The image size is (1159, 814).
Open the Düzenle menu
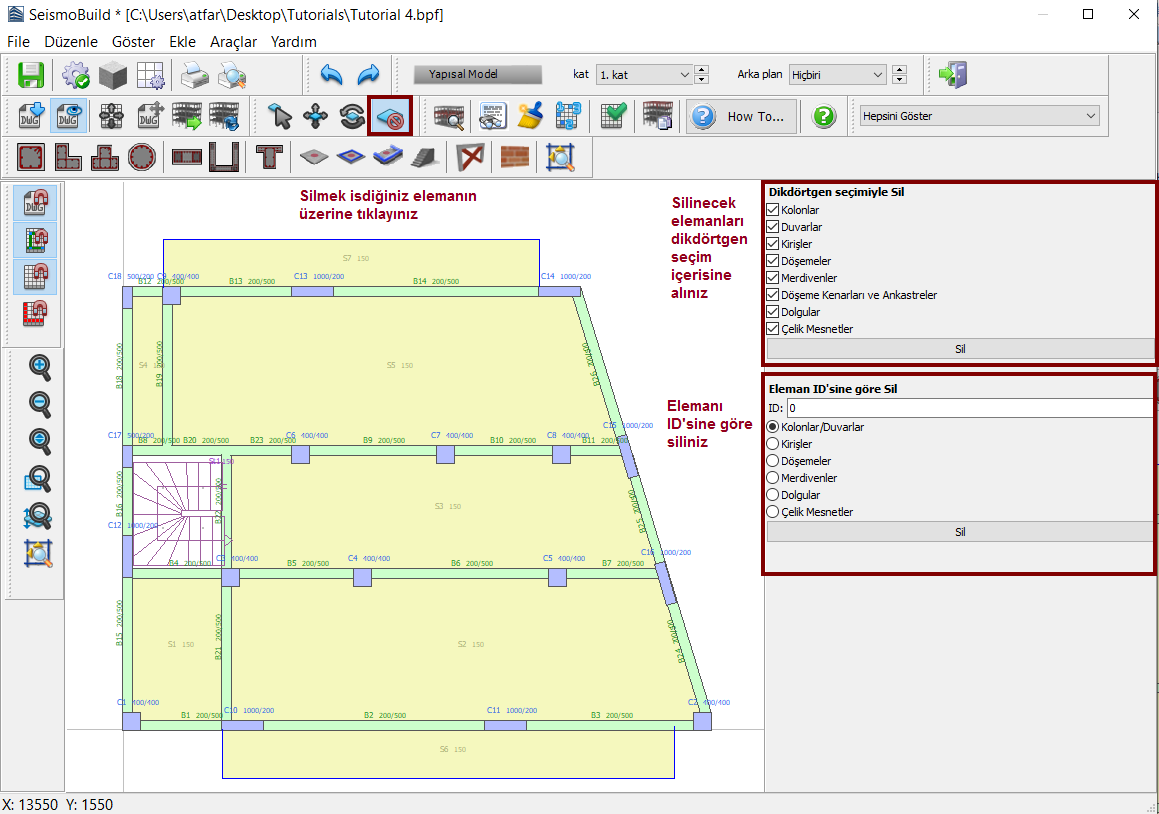pyautogui.click(x=71, y=42)
